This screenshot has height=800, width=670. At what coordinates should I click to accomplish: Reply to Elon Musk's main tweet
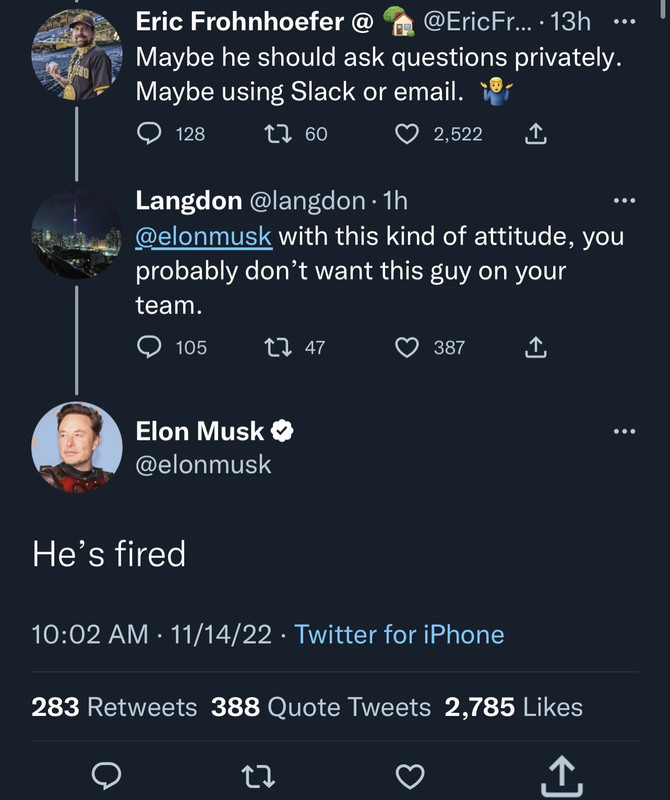click(x=107, y=775)
